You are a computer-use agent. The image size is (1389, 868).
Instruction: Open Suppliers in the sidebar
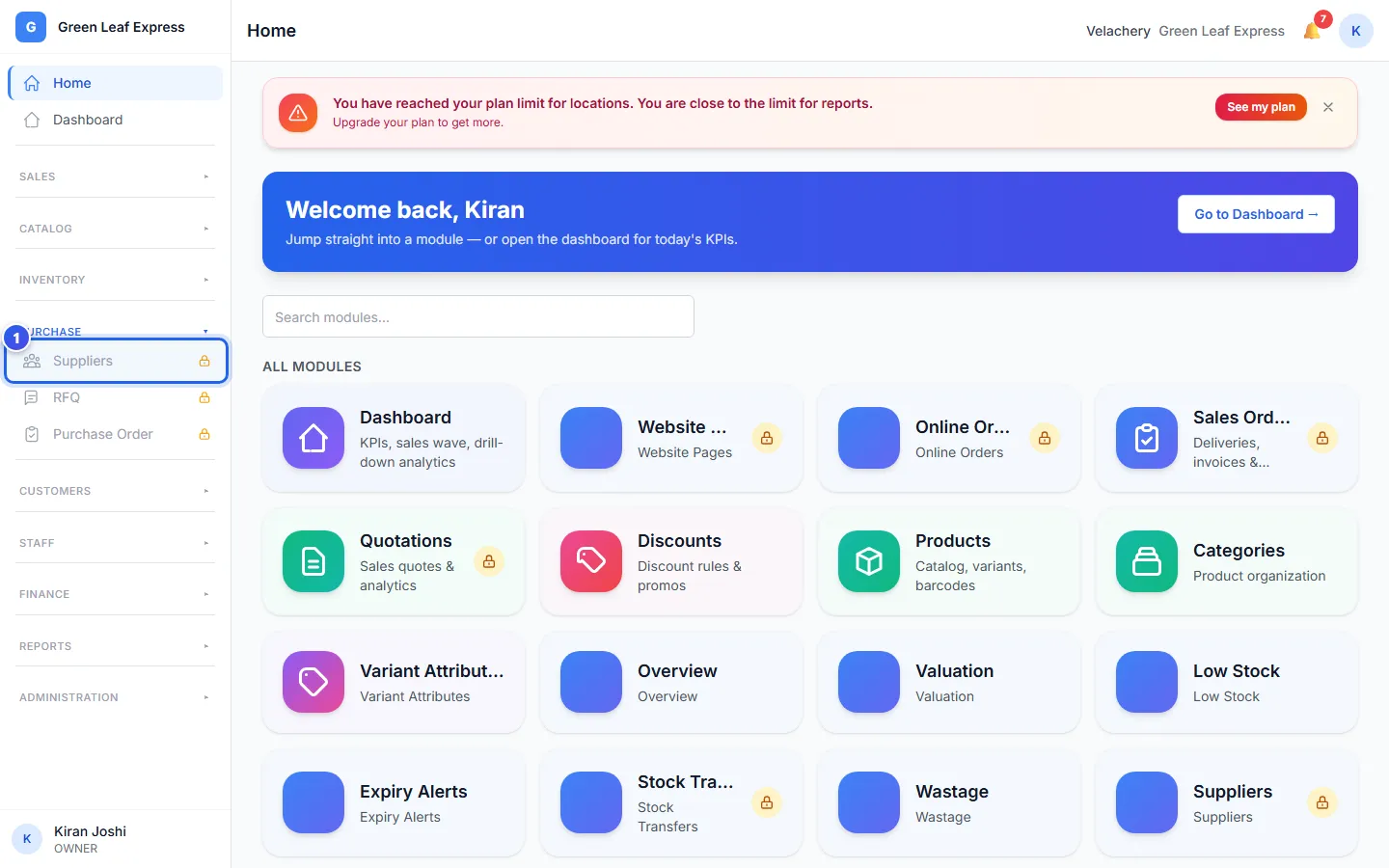pyautogui.click(x=116, y=361)
